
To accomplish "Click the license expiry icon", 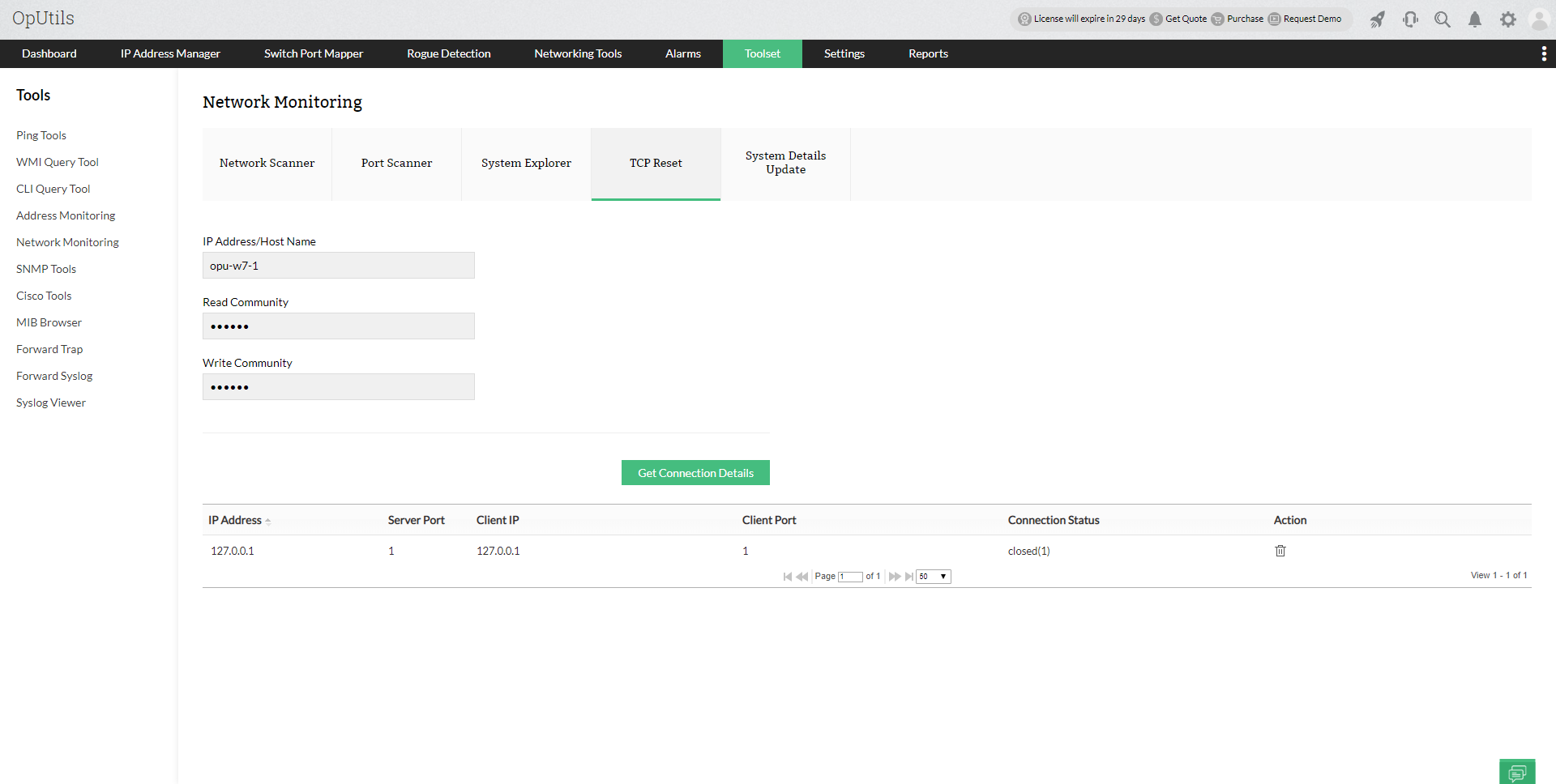I will point(1025,19).
